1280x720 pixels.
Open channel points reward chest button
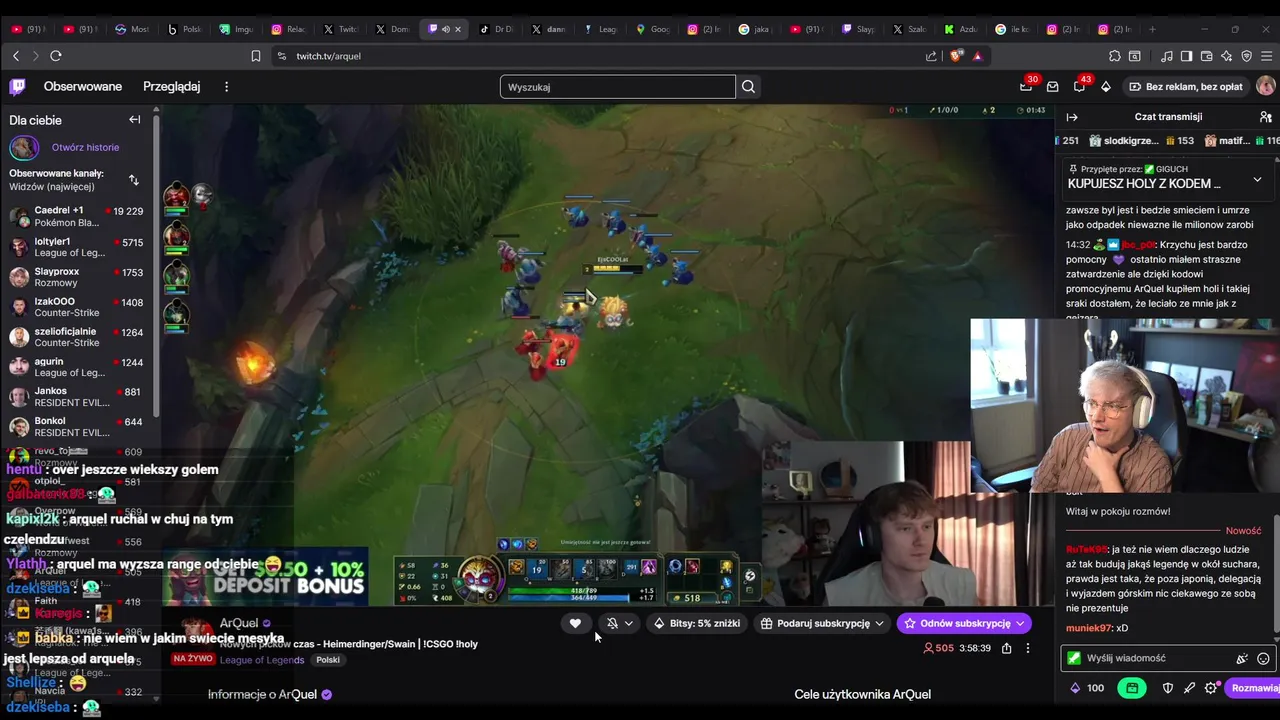click(1132, 688)
